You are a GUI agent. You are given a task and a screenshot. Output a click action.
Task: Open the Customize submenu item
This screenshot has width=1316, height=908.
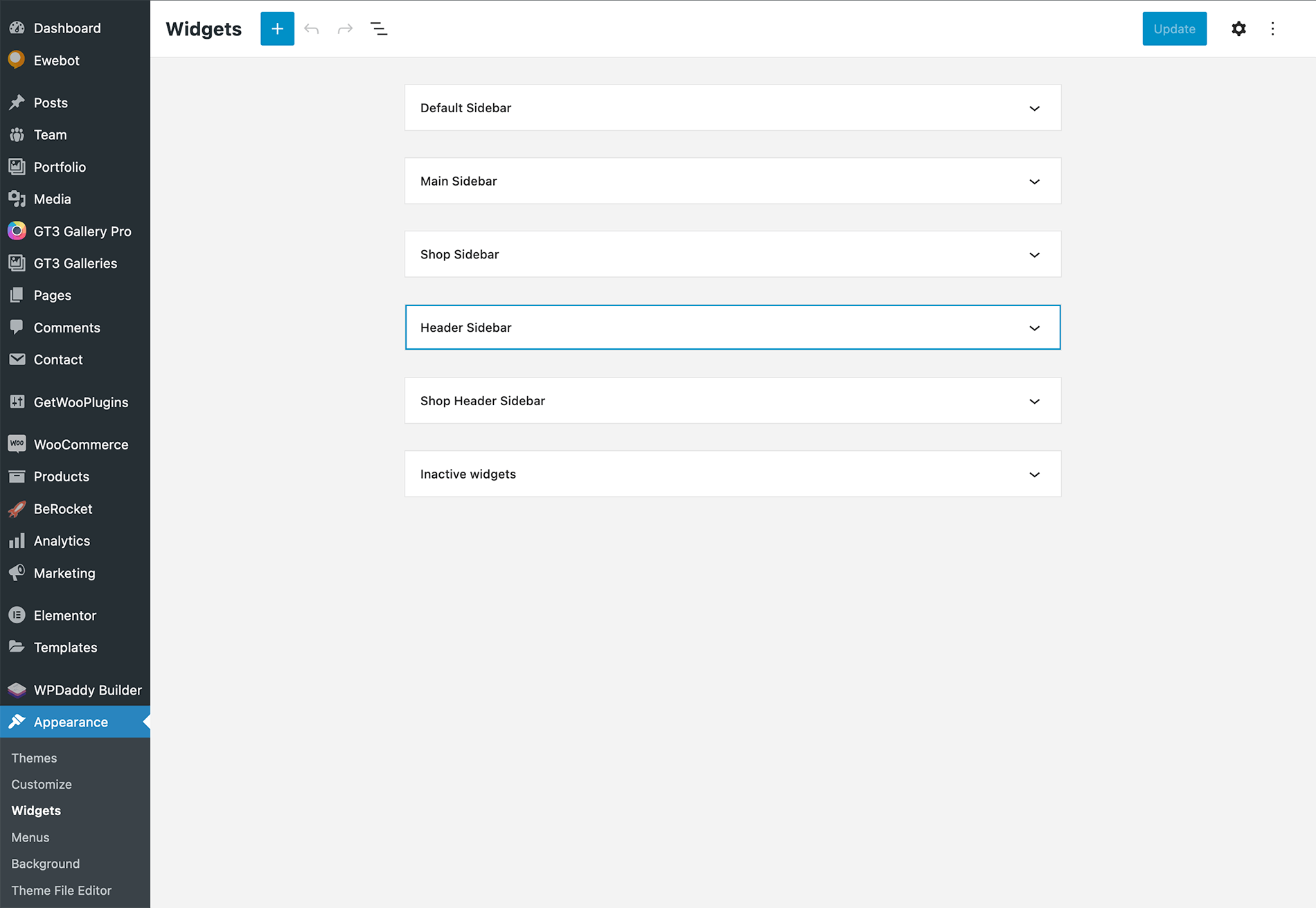coord(42,784)
